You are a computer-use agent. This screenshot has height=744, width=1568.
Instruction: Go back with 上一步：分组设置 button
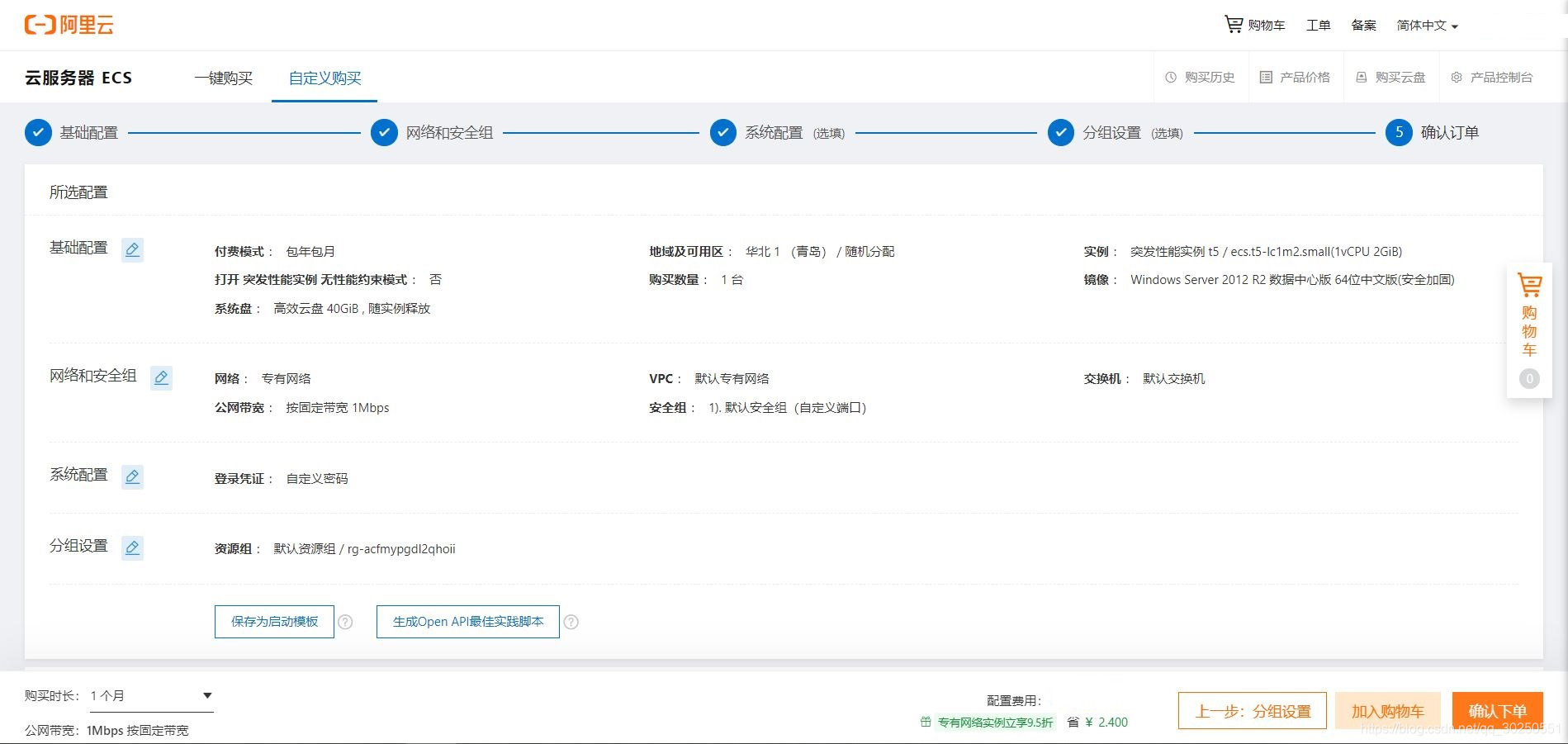1253,711
